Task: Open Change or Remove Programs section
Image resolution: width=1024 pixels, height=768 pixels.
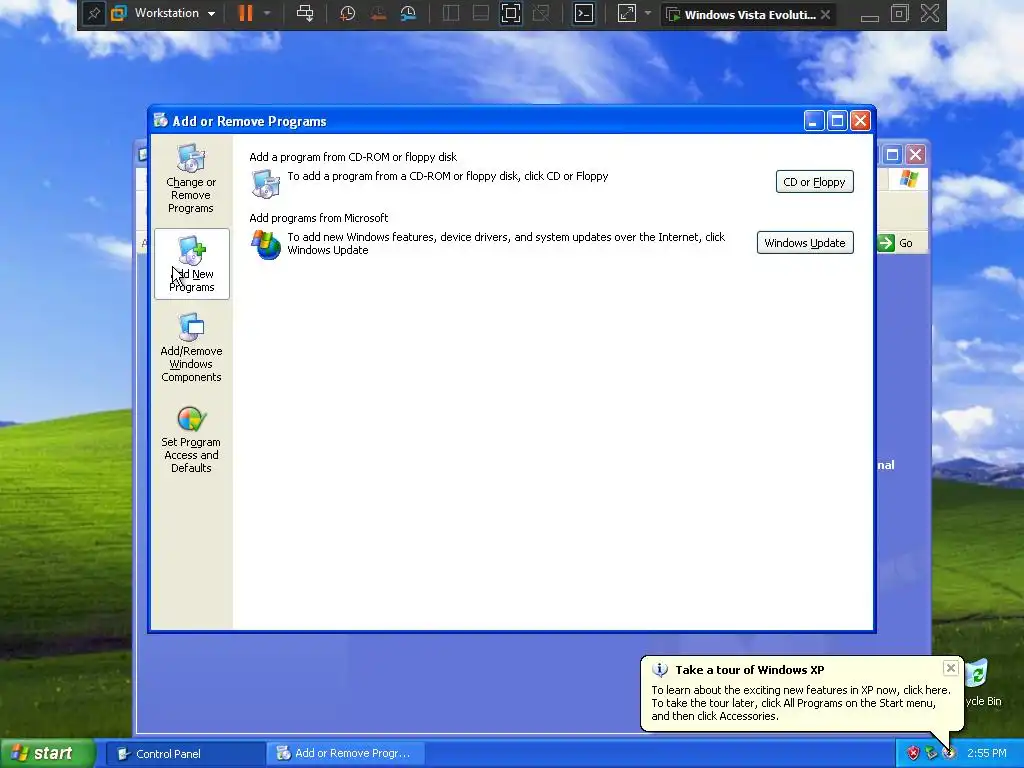Action: coord(191,179)
